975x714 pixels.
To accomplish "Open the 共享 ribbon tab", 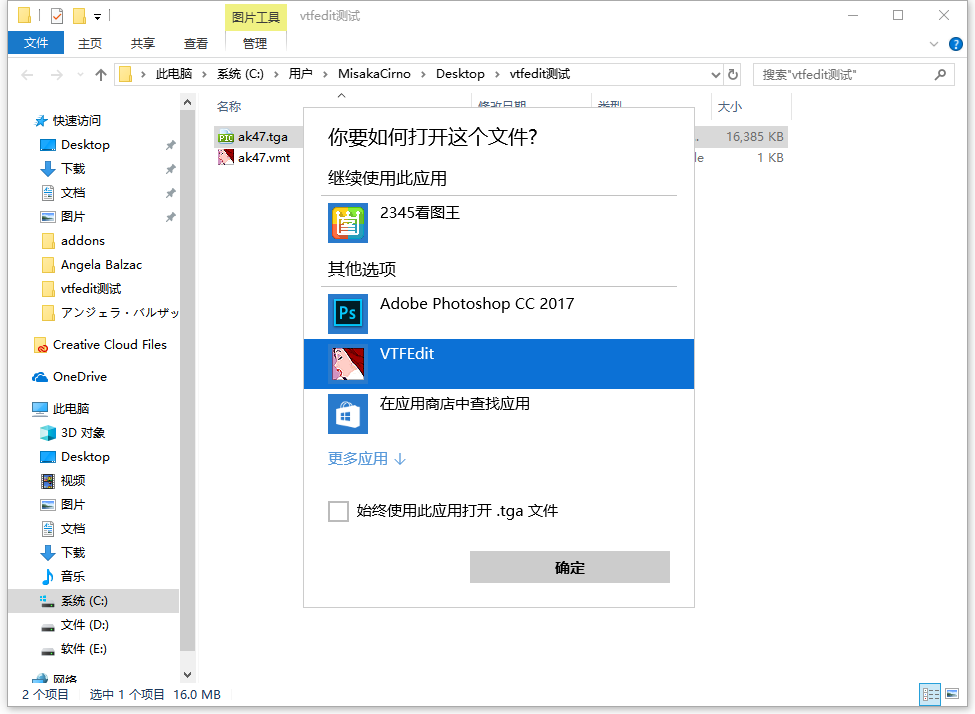I will point(142,44).
